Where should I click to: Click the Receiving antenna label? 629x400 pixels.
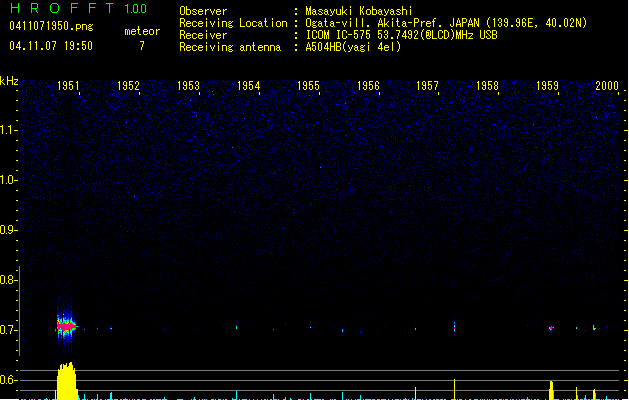click(x=230, y=47)
